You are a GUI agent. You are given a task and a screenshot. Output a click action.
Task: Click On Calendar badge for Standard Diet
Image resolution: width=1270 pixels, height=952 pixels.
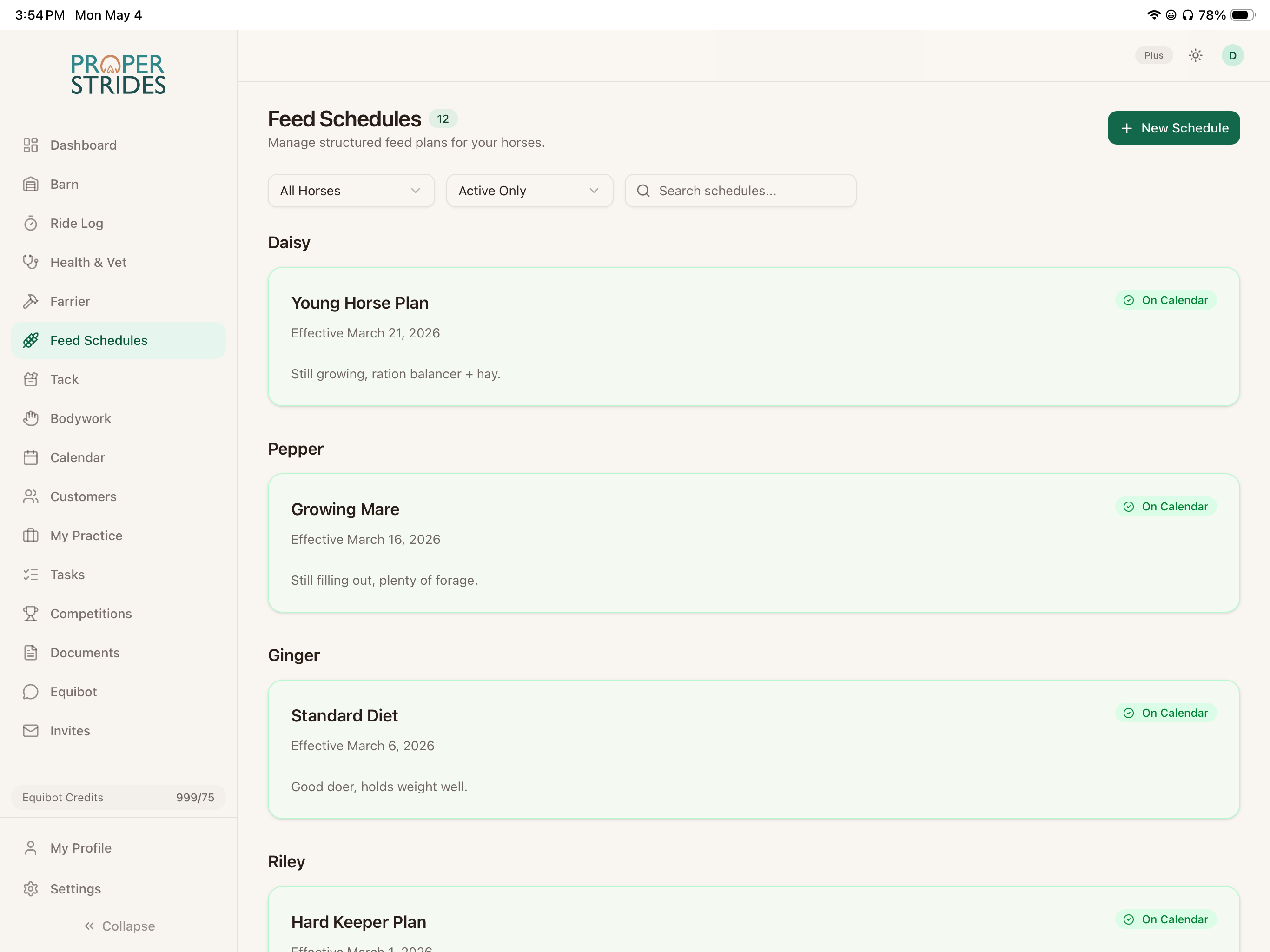pyautogui.click(x=1165, y=713)
